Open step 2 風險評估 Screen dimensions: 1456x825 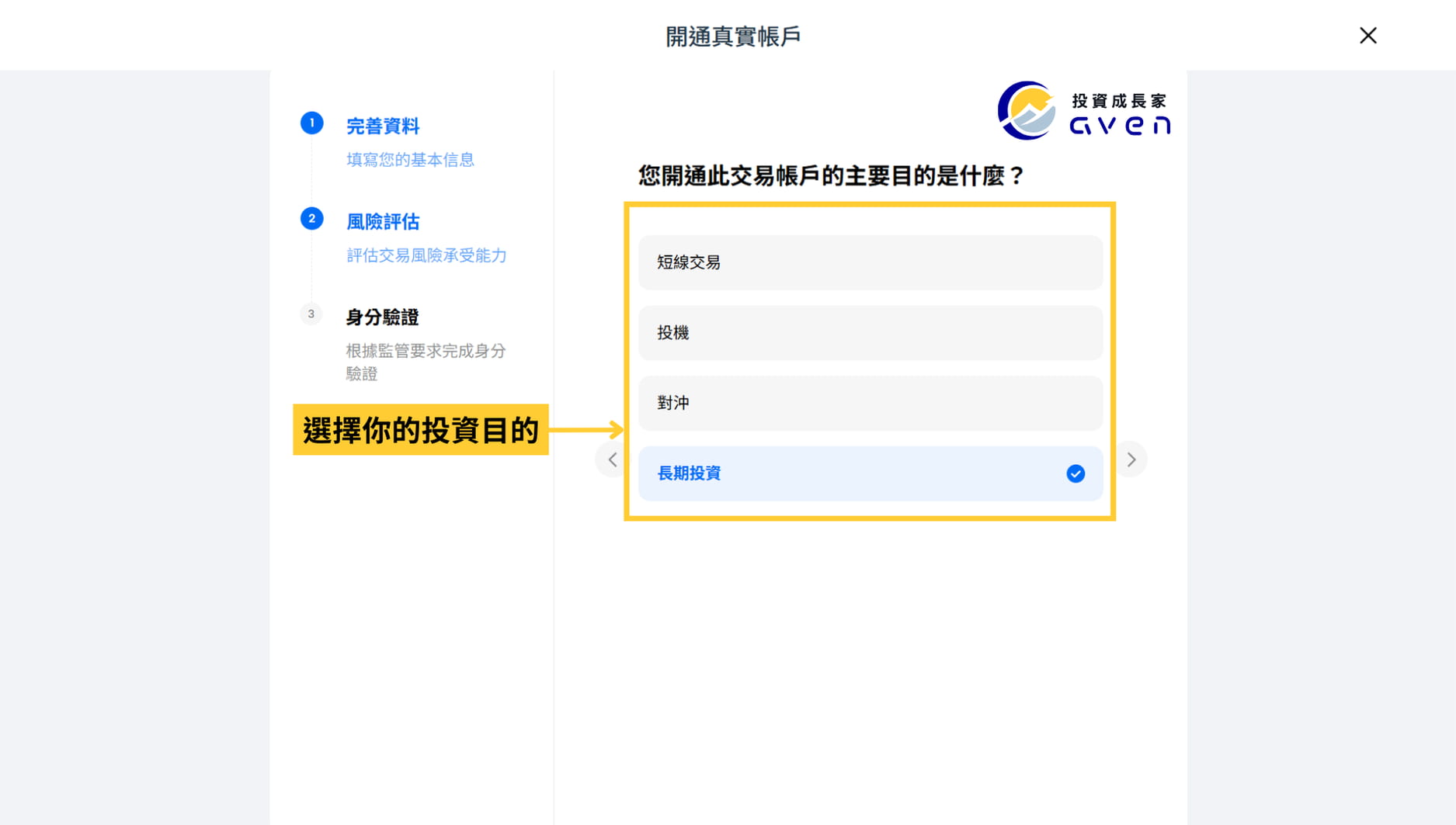383,222
